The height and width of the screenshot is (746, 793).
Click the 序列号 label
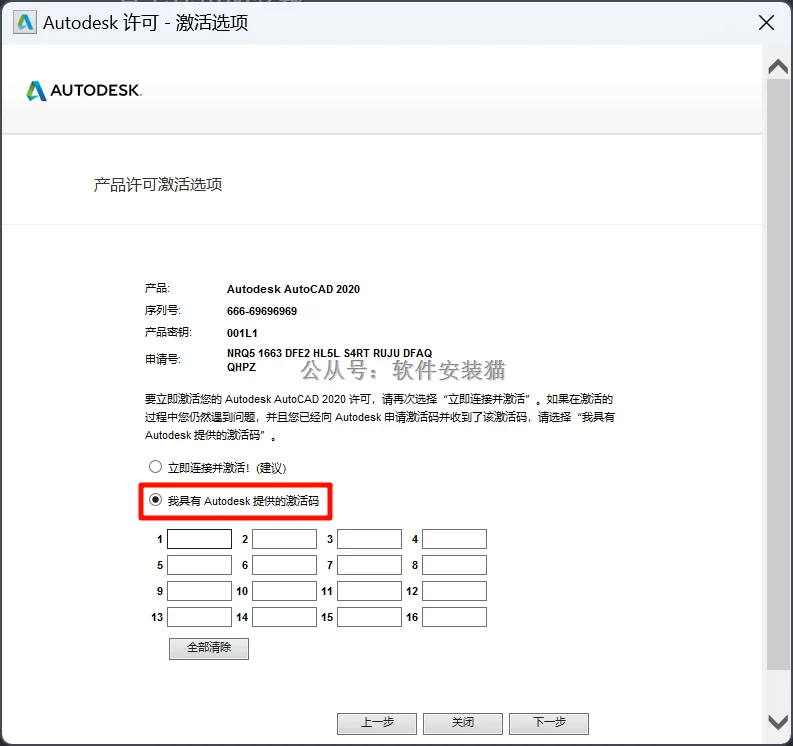[163, 311]
